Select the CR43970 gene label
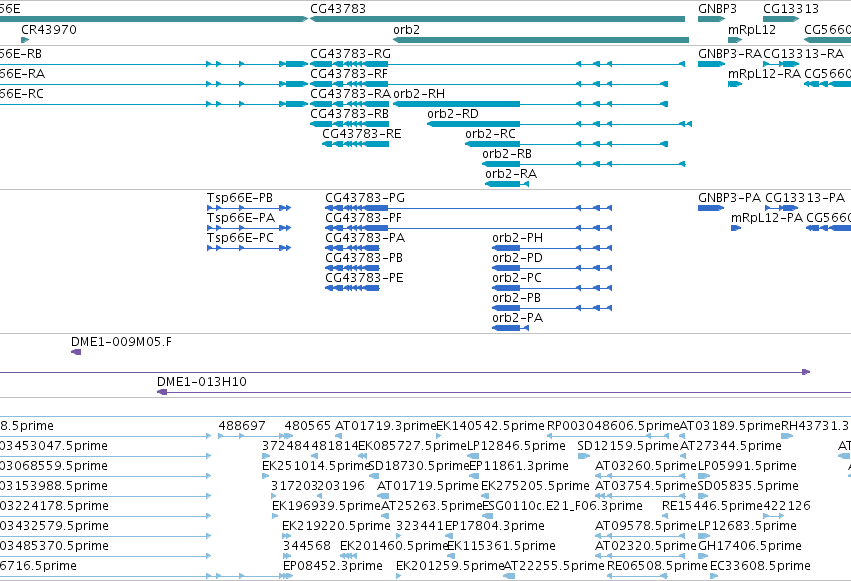851x581 pixels. 49,30
